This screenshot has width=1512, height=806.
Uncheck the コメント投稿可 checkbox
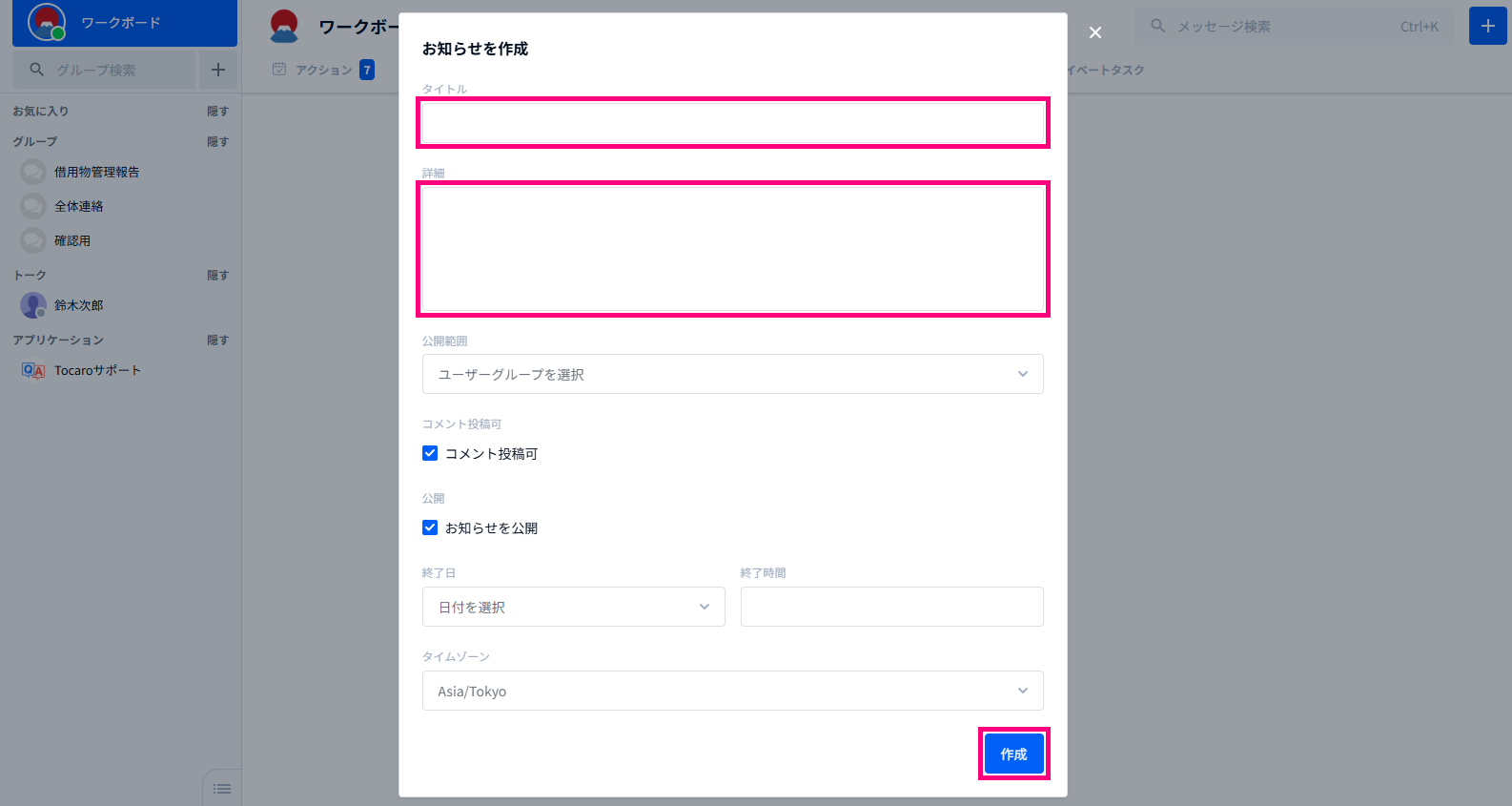point(430,453)
